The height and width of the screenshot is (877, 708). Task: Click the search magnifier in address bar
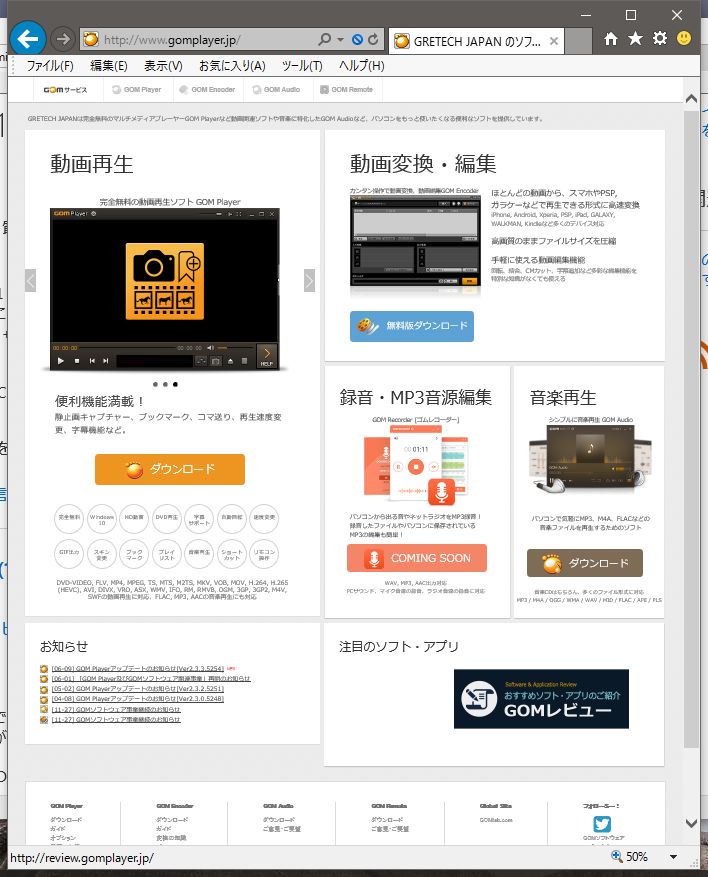coord(324,39)
